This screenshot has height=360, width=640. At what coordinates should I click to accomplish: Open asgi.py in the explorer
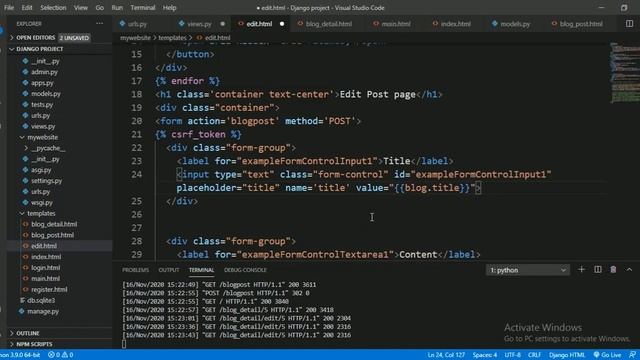[x=41, y=170]
